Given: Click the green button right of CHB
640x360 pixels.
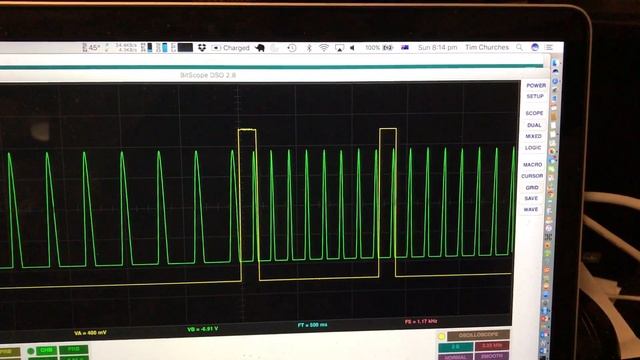Looking at the screenshot, I should pyautogui.click(x=73, y=349).
